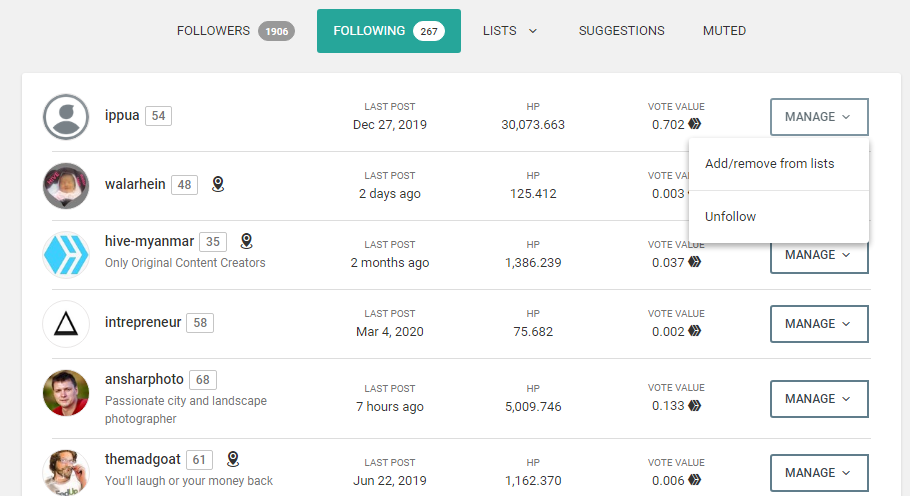The width and height of the screenshot is (910, 496).
Task: Click intrepreneur's triangle avatar icon
Action: click(66, 324)
